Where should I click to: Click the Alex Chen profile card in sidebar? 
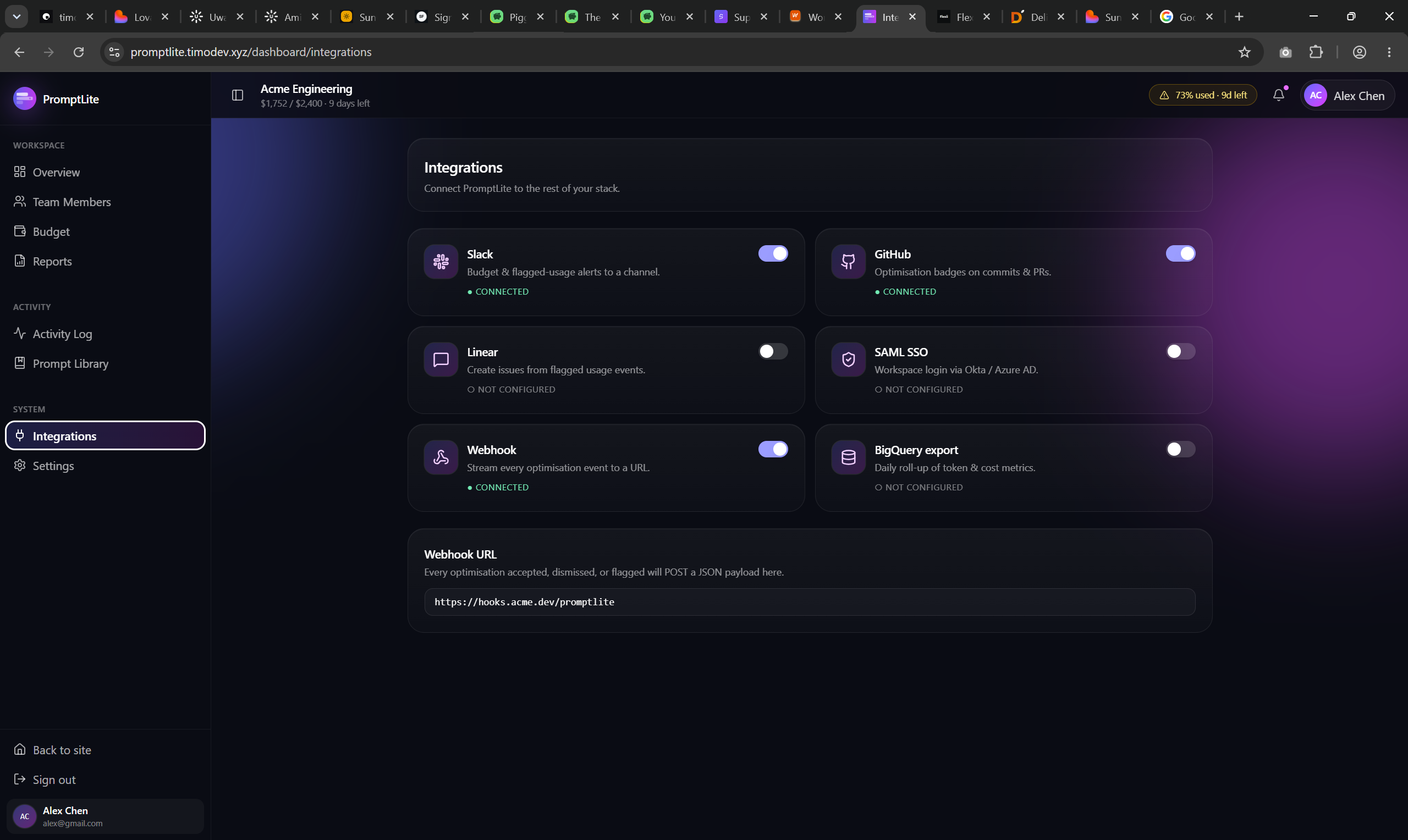click(x=105, y=817)
